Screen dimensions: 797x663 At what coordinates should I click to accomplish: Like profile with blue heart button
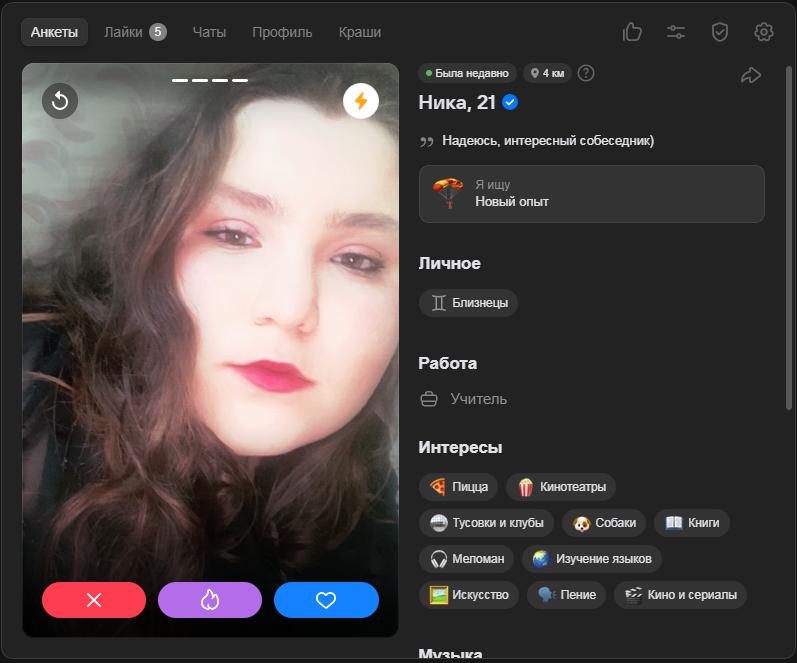326,600
